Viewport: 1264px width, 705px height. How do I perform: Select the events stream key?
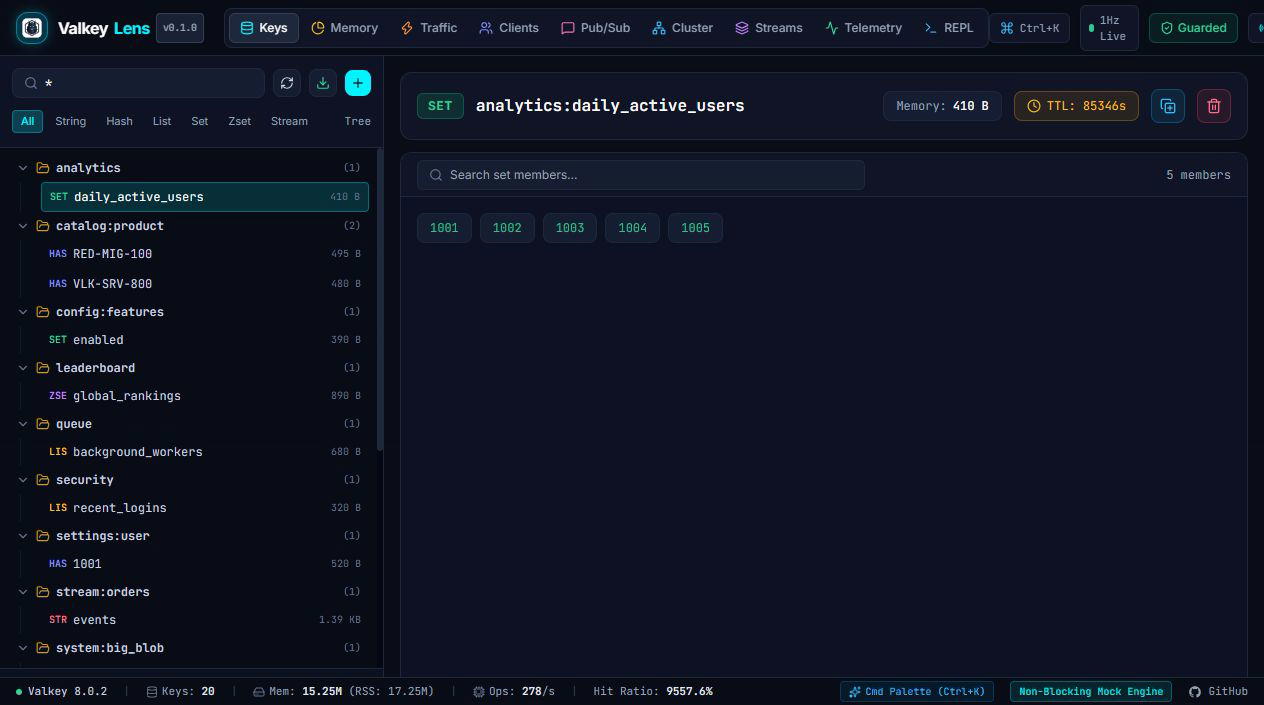click(205, 620)
